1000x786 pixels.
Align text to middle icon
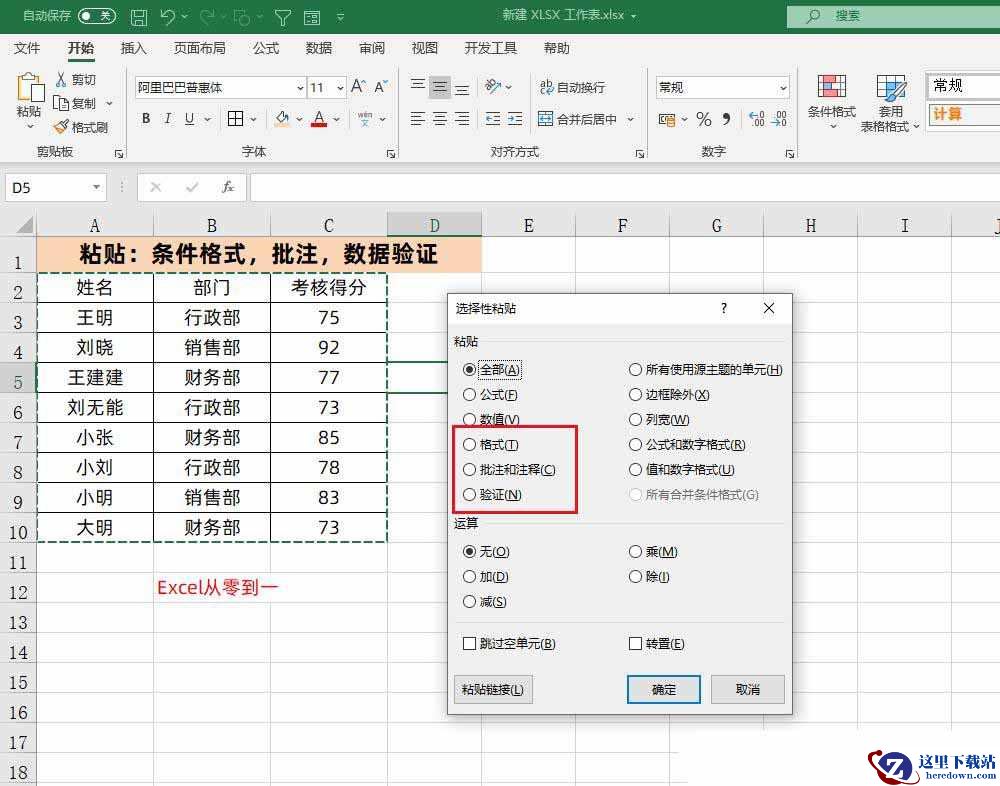[x=440, y=86]
